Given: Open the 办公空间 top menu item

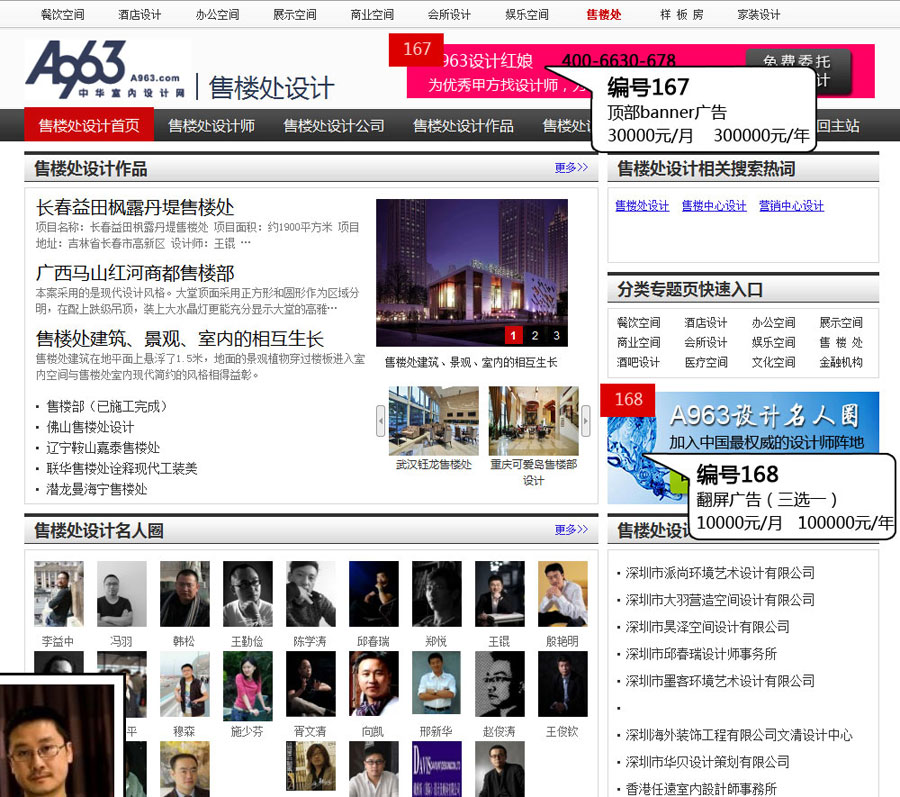Looking at the screenshot, I should click(217, 14).
